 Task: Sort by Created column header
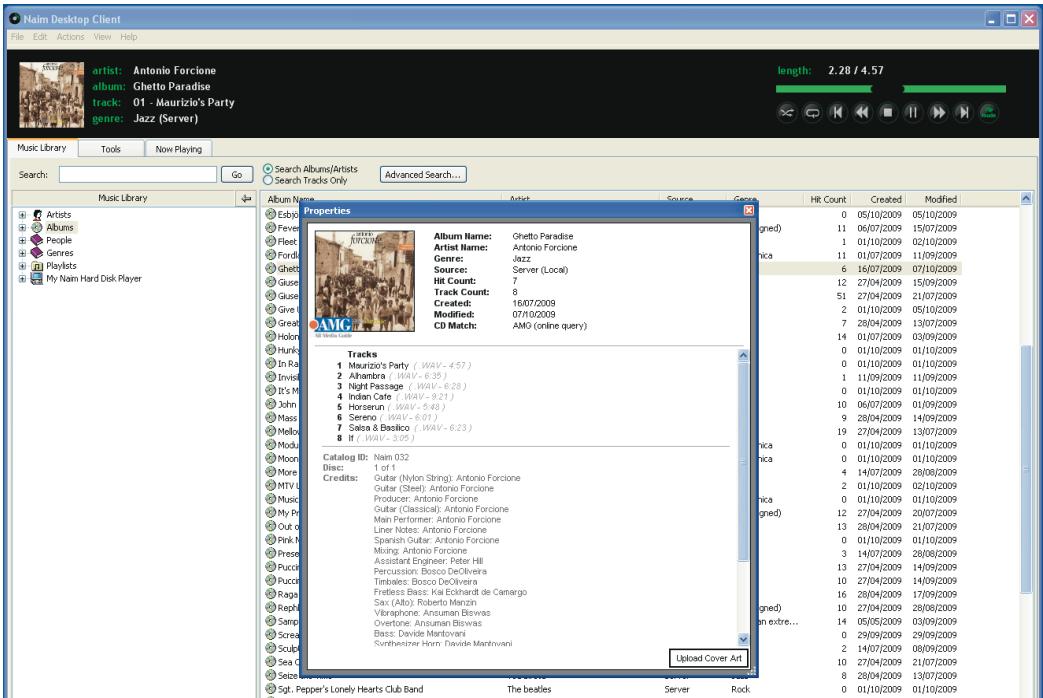(x=885, y=199)
